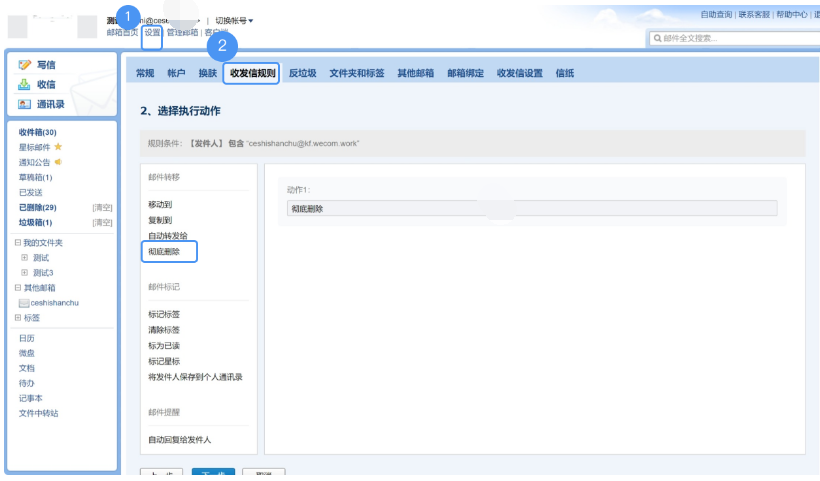Click the speaker icon beside 通知公告
This screenshot has width=820, height=481.
(58, 162)
